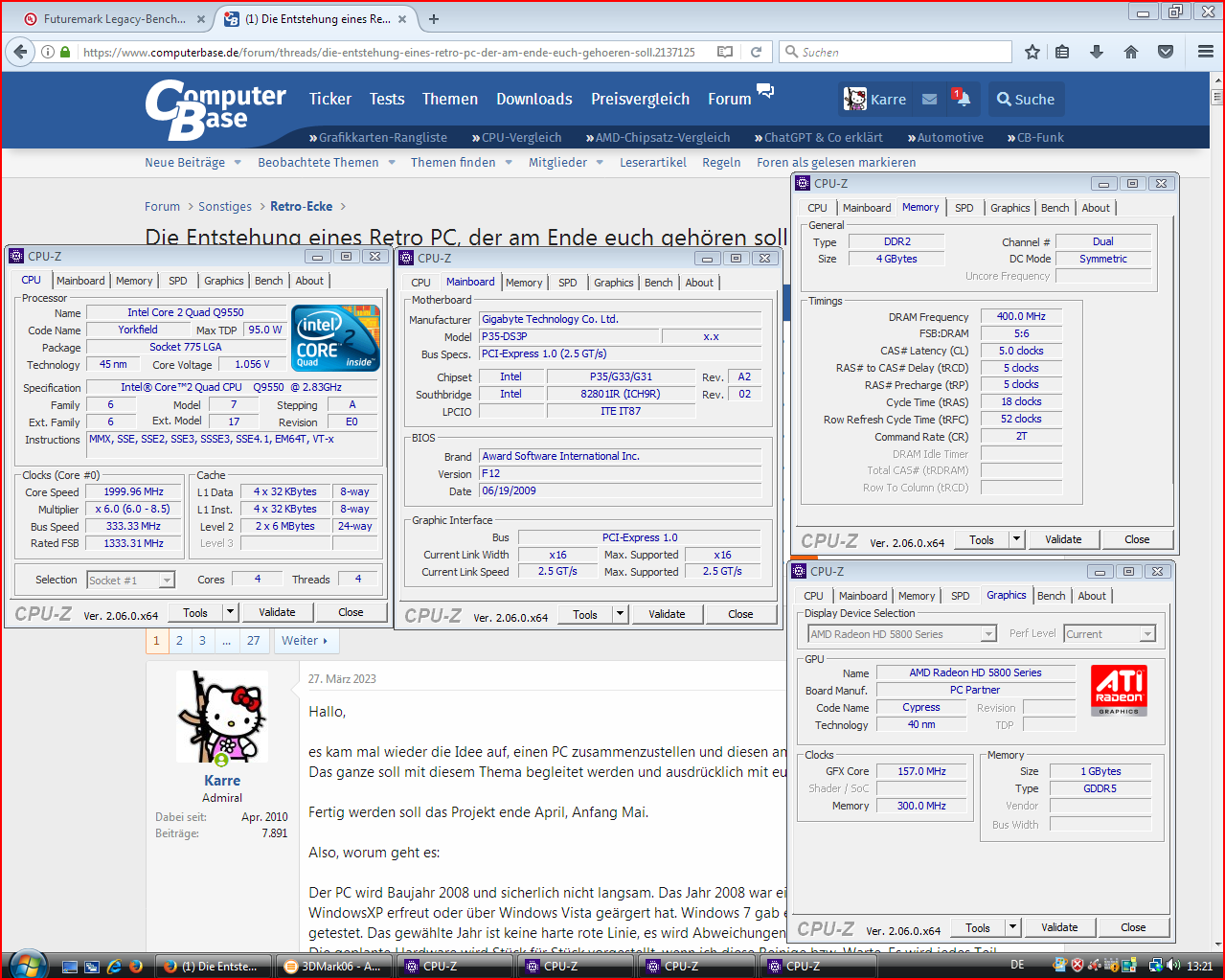
Task: Click the ComputerBase logo
Action: [215, 109]
